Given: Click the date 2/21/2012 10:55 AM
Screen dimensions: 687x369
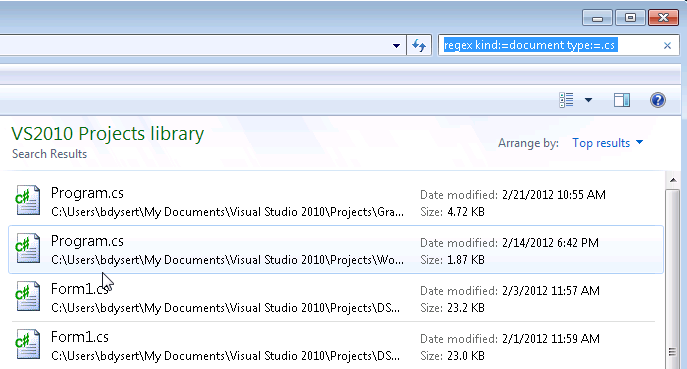Looking at the screenshot, I should coord(554,195).
